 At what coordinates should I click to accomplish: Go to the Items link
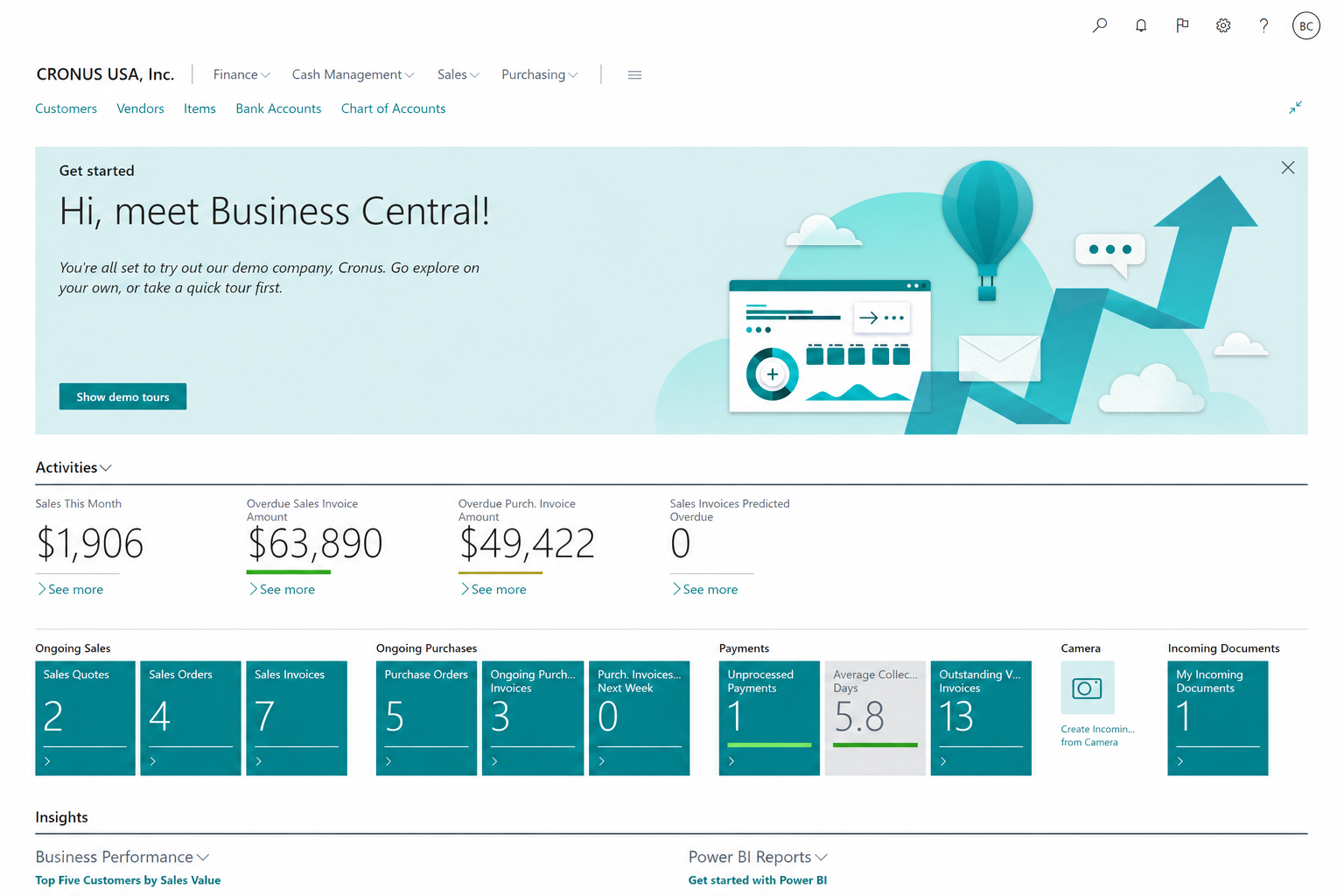(199, 108)
